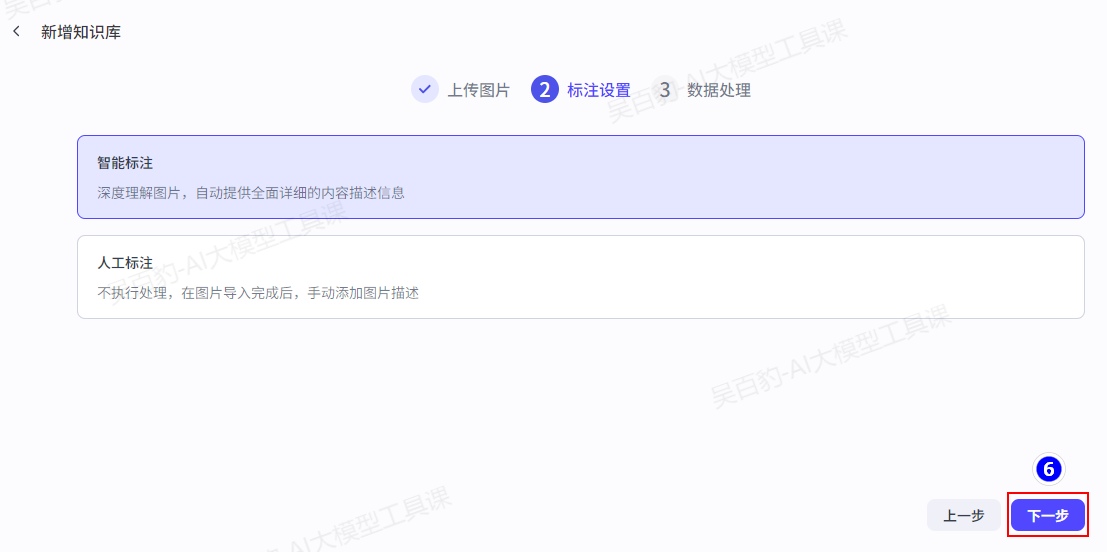Click the description starting with 深度理解图片
1107x552 pixels.
coord(251,192)
